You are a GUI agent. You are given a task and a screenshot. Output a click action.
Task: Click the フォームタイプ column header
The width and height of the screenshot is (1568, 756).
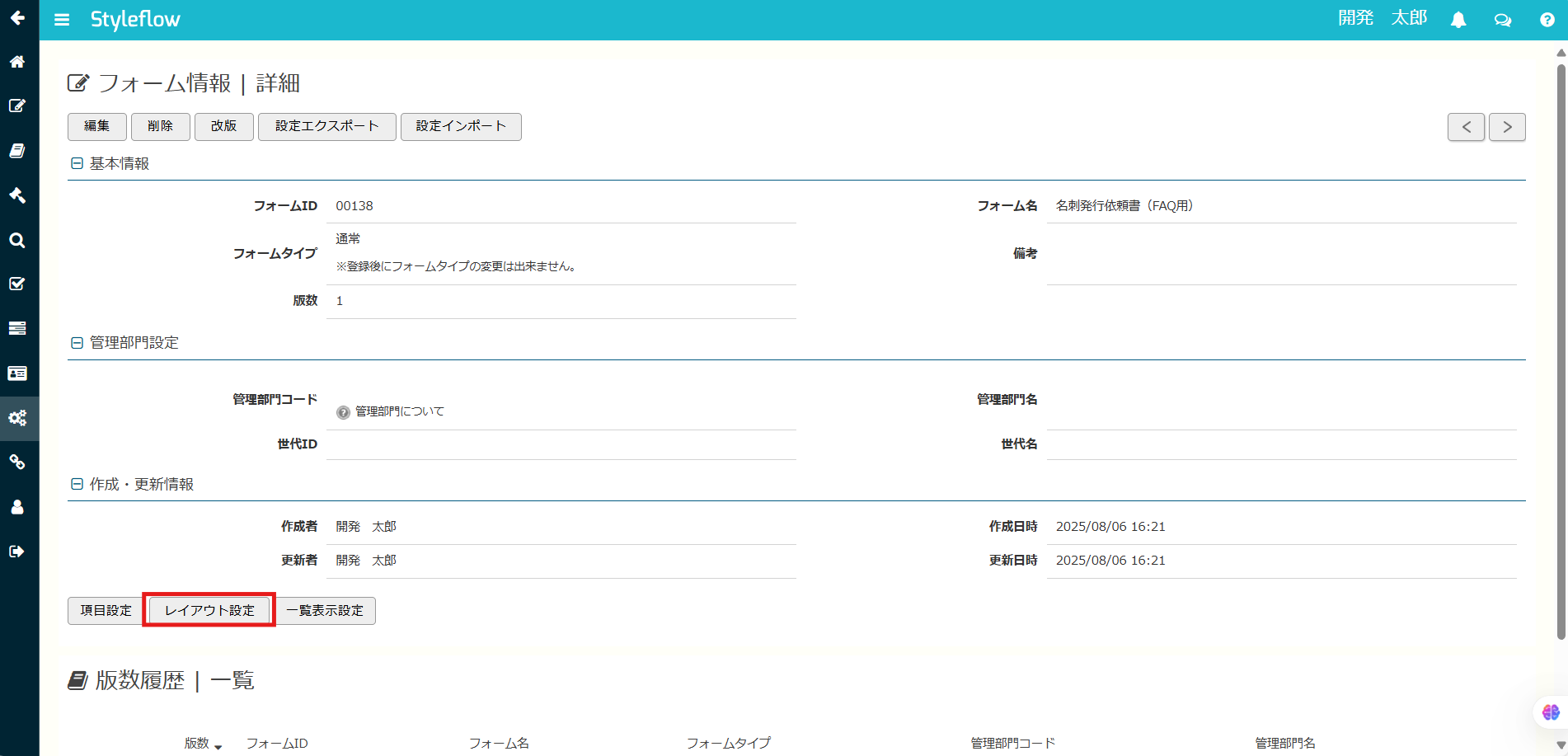(729, 744)
